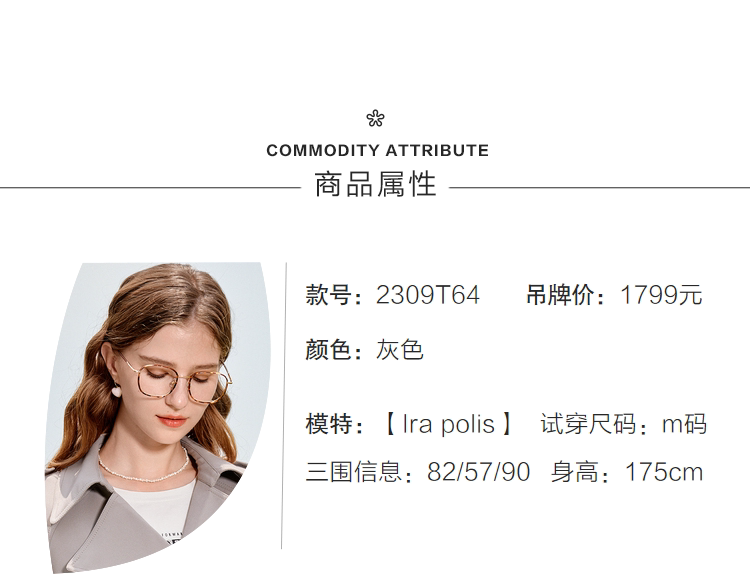Image resolution: width=750 pixels, height=574 pixels.
Task: Select the m码 size value
Action: click(x=684, y=424)
